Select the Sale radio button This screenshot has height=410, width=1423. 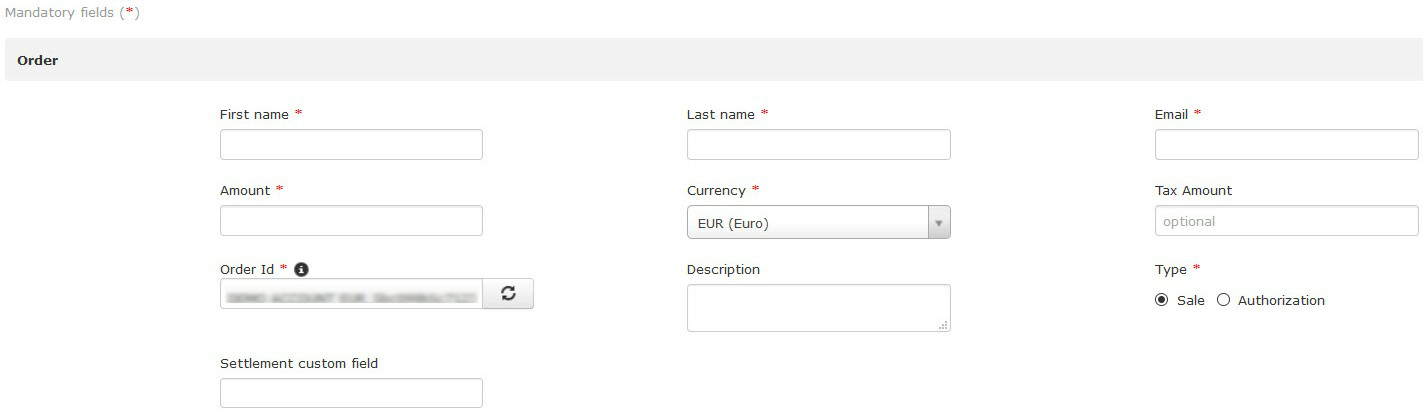[x=1161, y=300]
